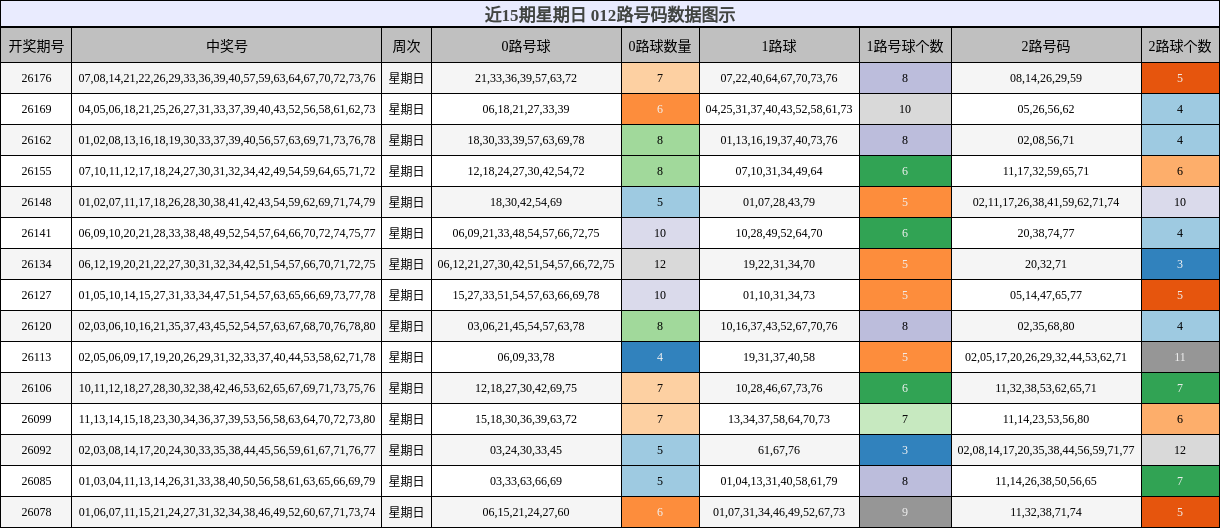Click orange 0路球数量 cell of row 26169
This screenshot has height=528, width=1220.
[660, 109]
